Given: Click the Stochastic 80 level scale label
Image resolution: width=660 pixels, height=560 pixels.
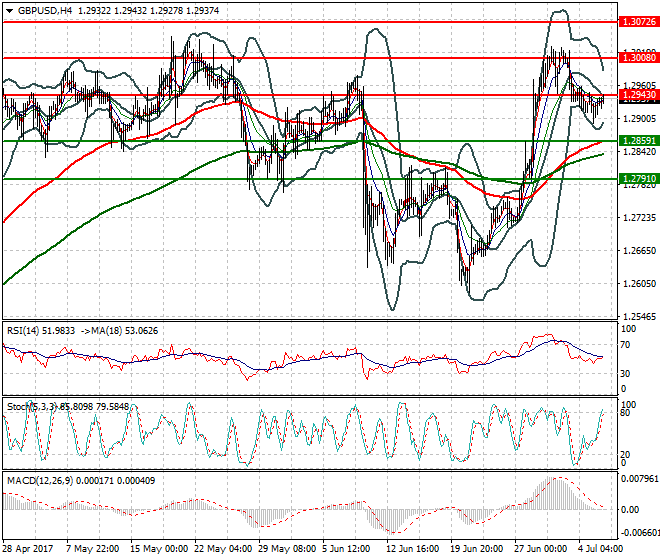Looking at the screenshot, I should tap(625, 413).
